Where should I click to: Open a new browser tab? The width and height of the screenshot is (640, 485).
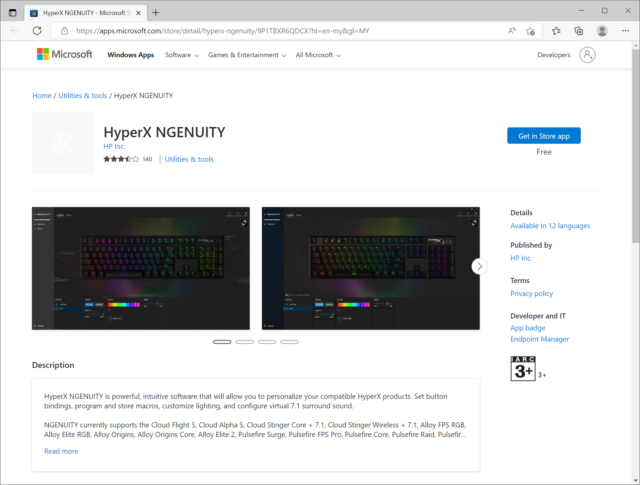pyautogui.click(x=156, y=13)
